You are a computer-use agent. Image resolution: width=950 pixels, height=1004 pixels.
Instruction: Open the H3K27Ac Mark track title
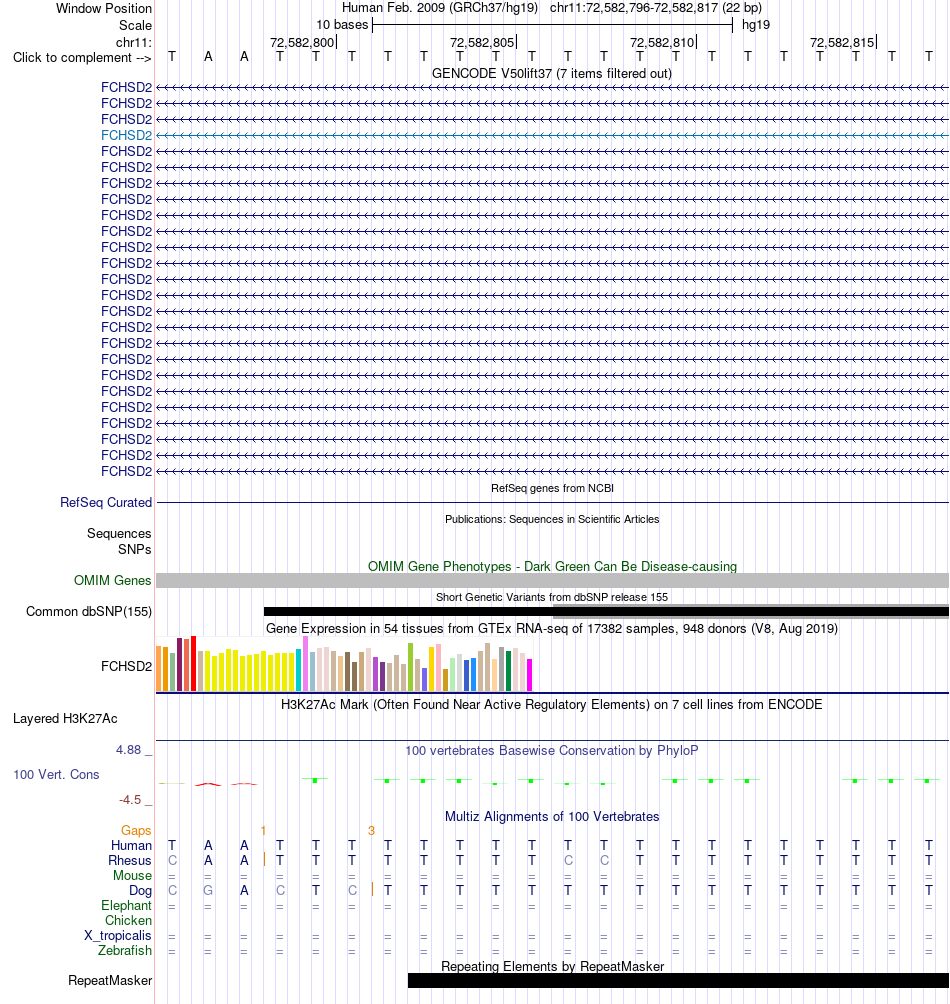552,705
